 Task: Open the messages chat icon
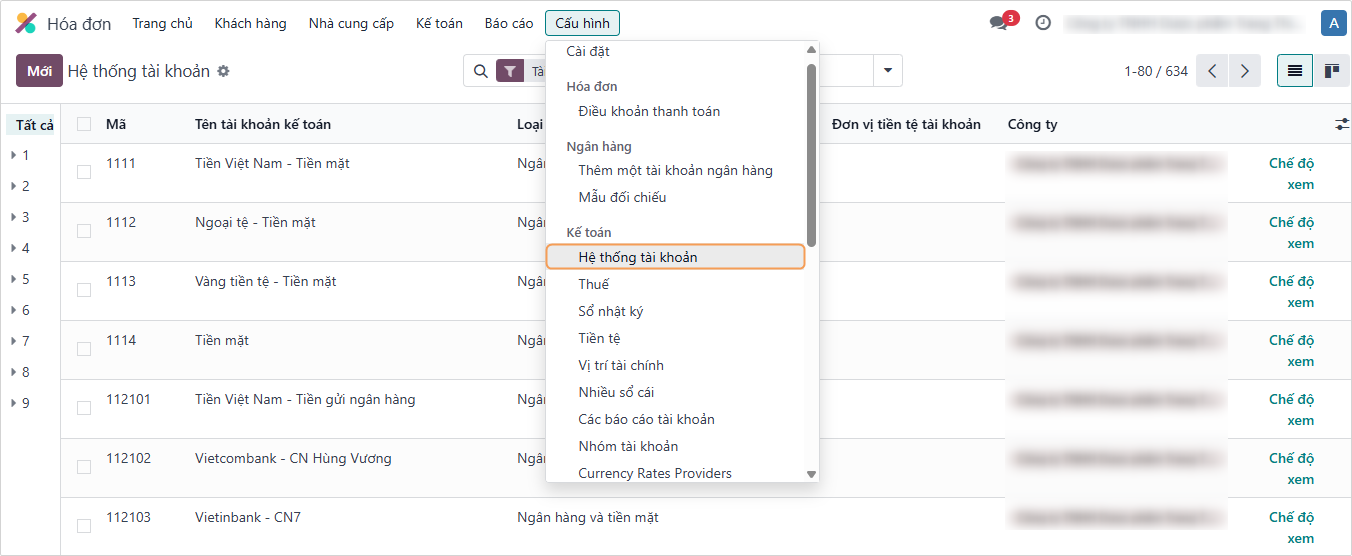click(x=999, y=23)
